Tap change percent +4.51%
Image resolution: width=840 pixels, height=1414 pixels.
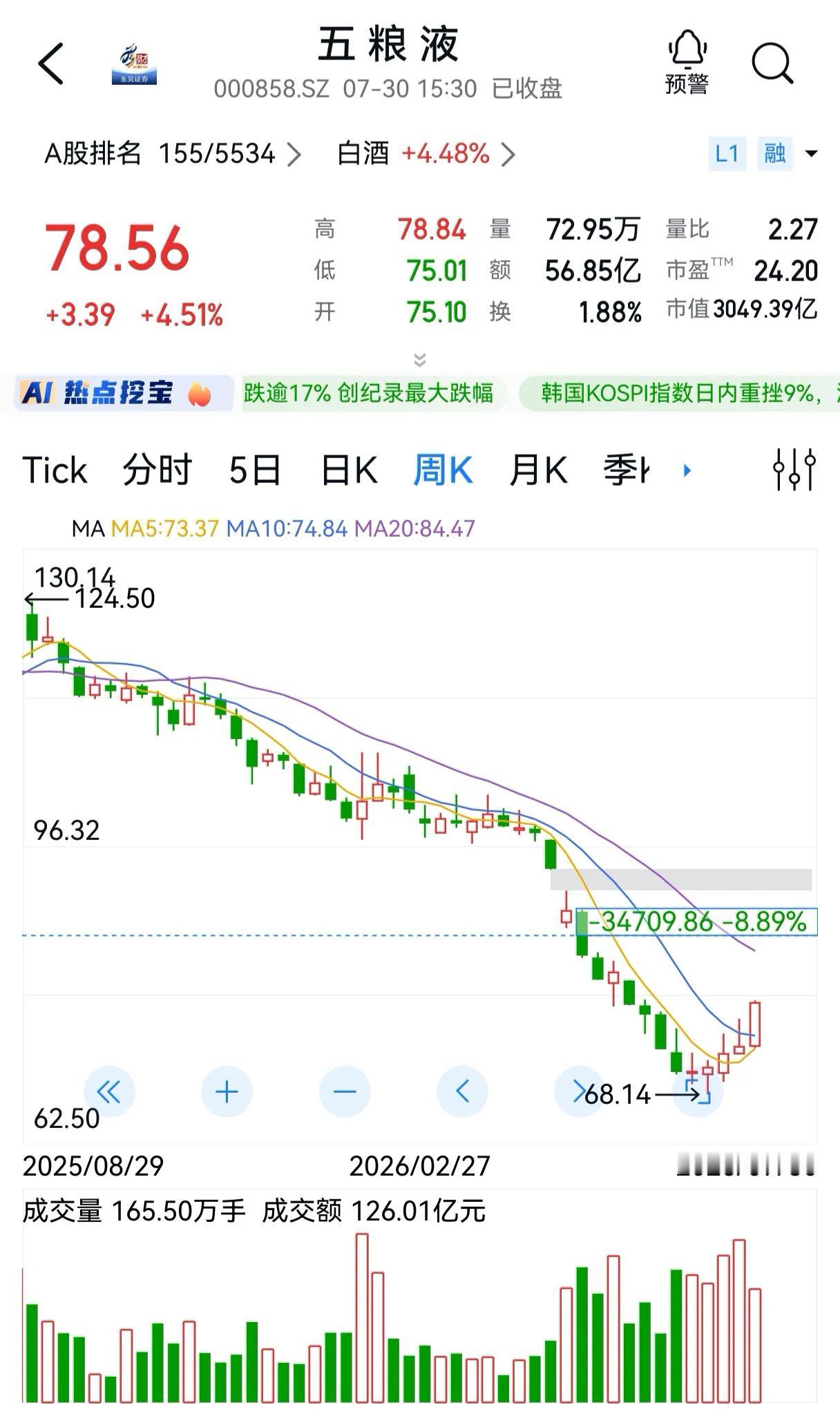point(182,316)
